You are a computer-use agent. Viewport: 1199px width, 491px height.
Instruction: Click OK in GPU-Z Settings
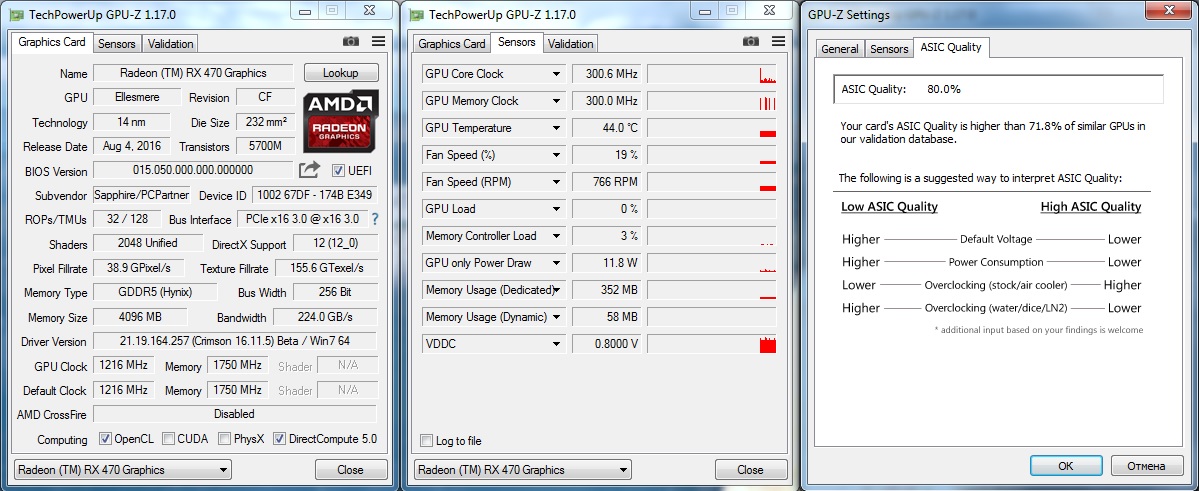(1066, 466)
